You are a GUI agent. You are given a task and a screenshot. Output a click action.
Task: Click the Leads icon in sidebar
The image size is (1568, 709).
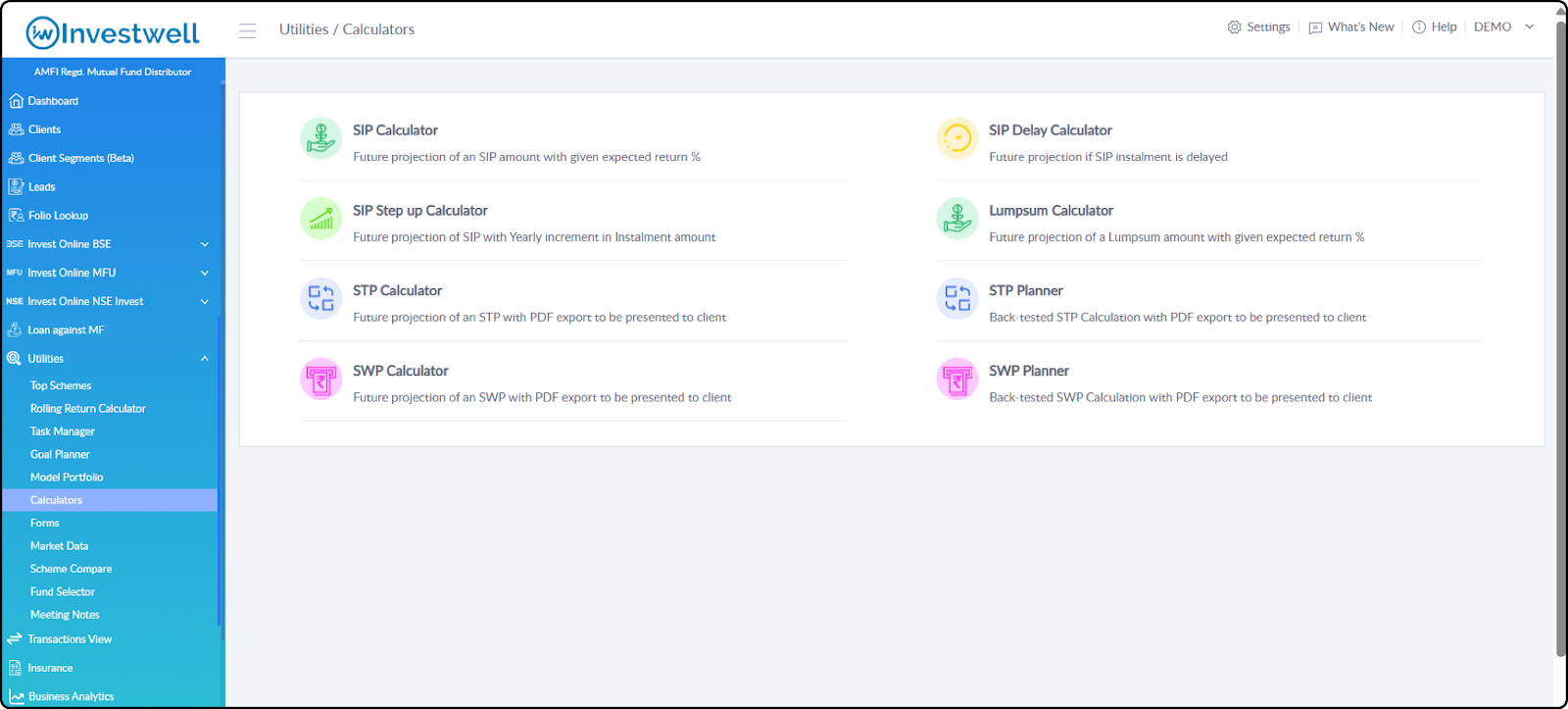16,186
